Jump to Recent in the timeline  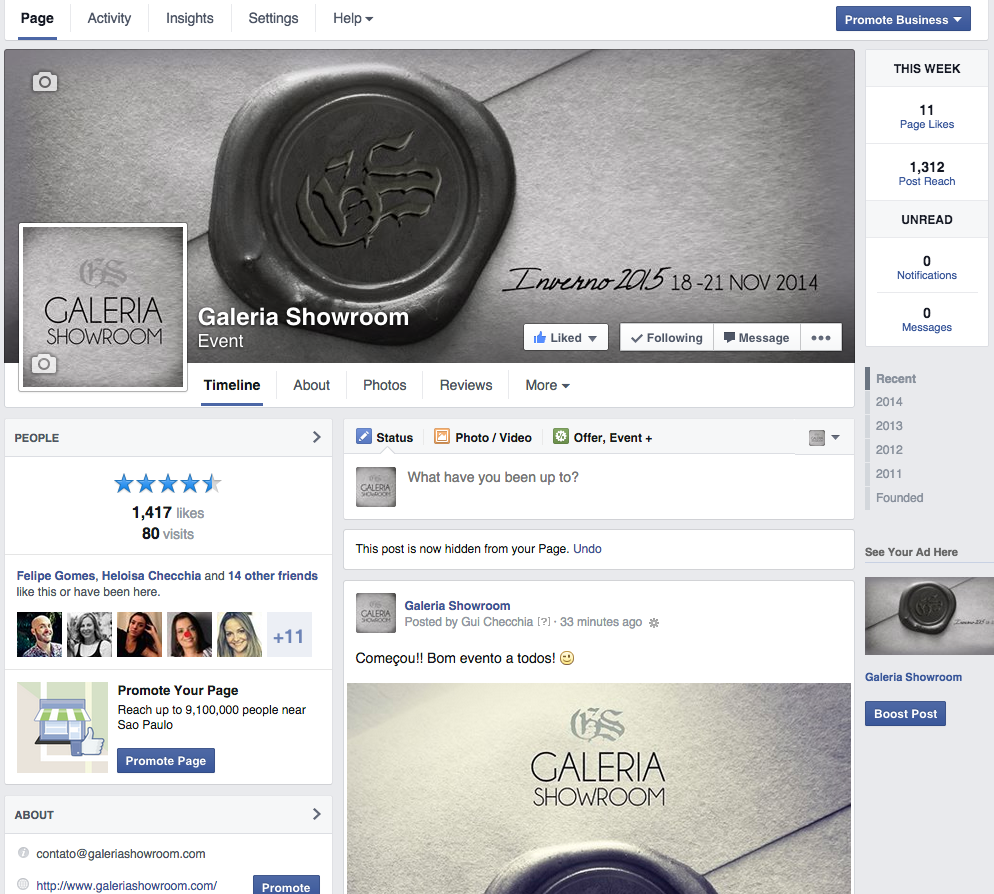click(x=896, y=379)
